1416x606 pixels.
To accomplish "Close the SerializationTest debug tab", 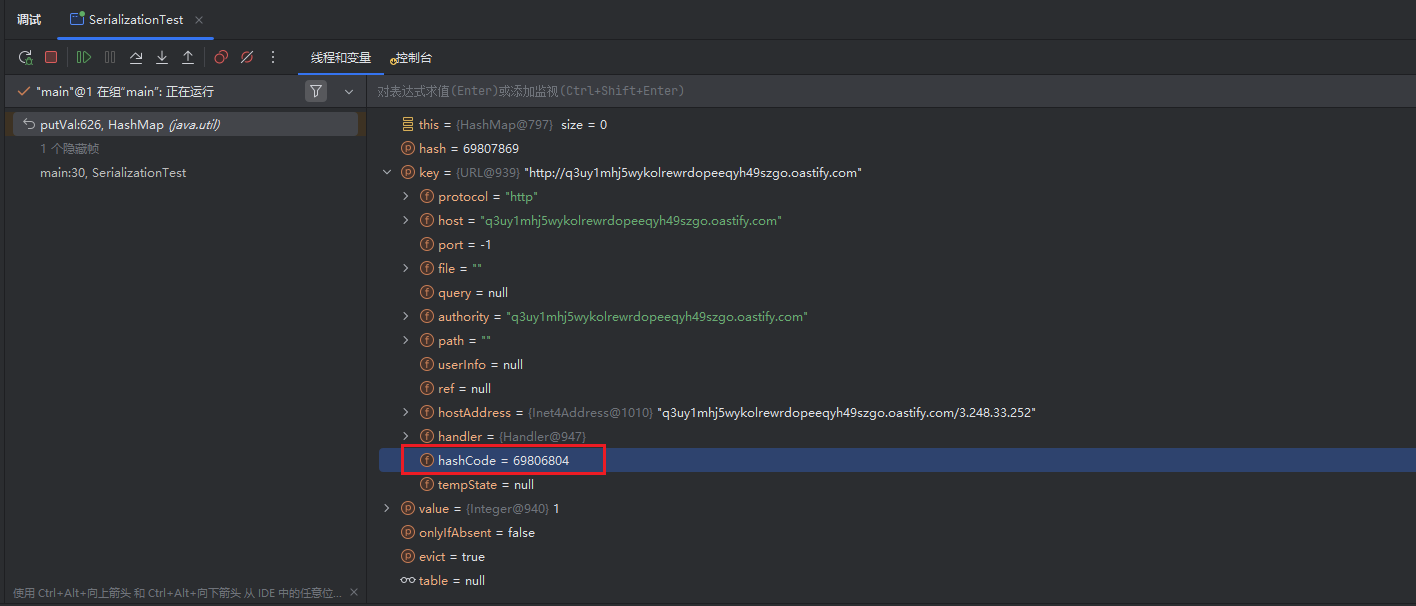I will pos(199,20).
